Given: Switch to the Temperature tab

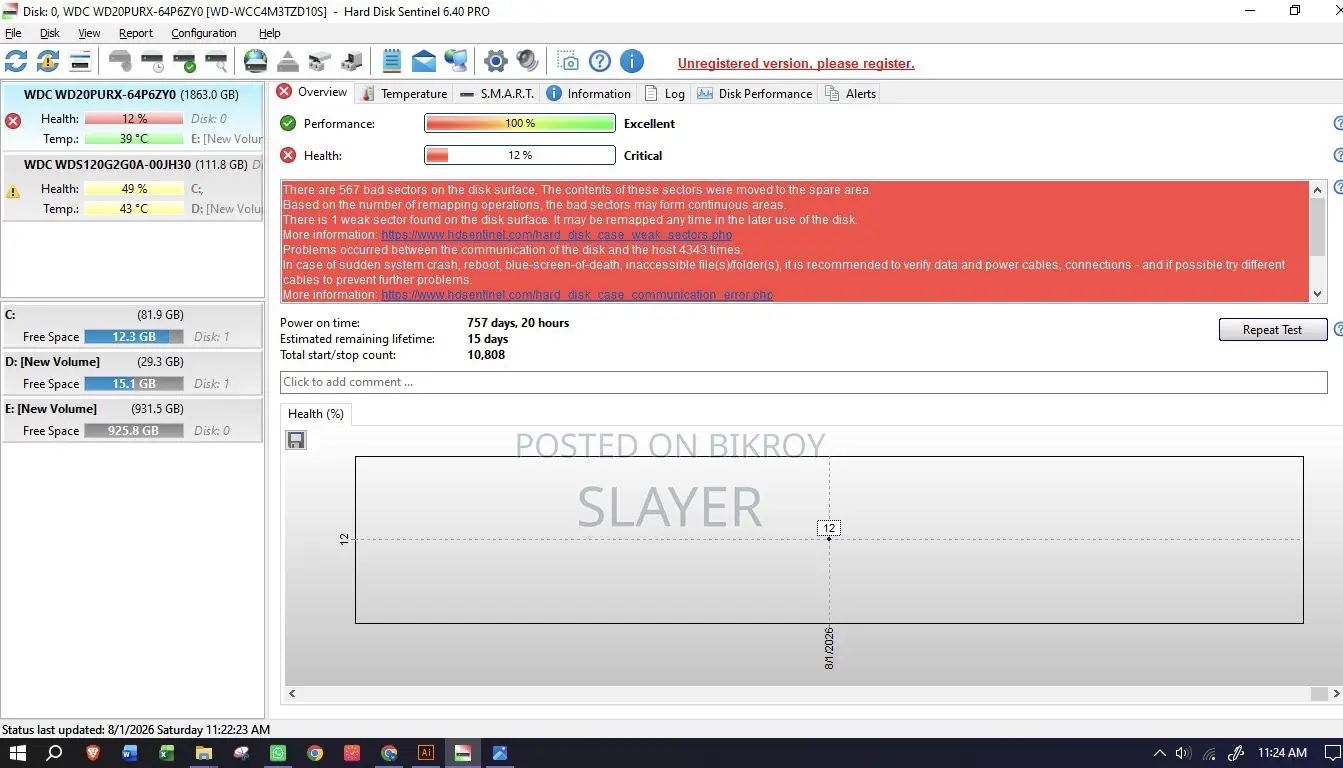Looking at the screenshot, I should [x=404, y=94].
